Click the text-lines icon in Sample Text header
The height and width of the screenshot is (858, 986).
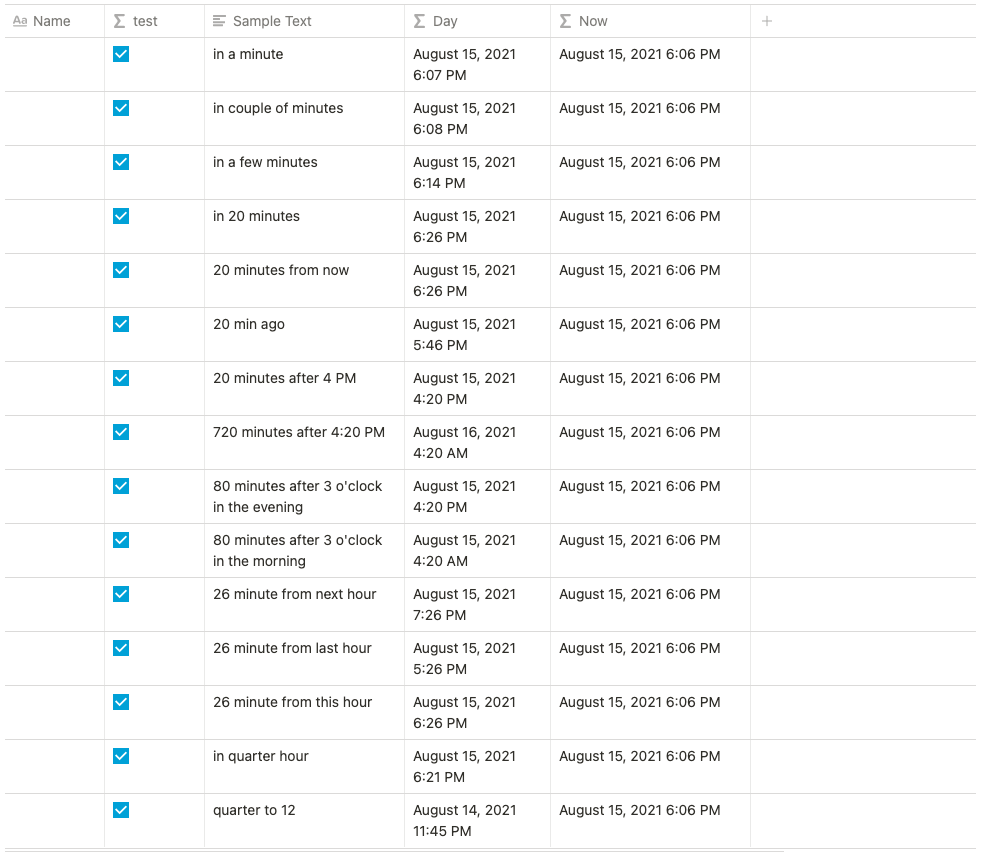[x=220, y=21]
